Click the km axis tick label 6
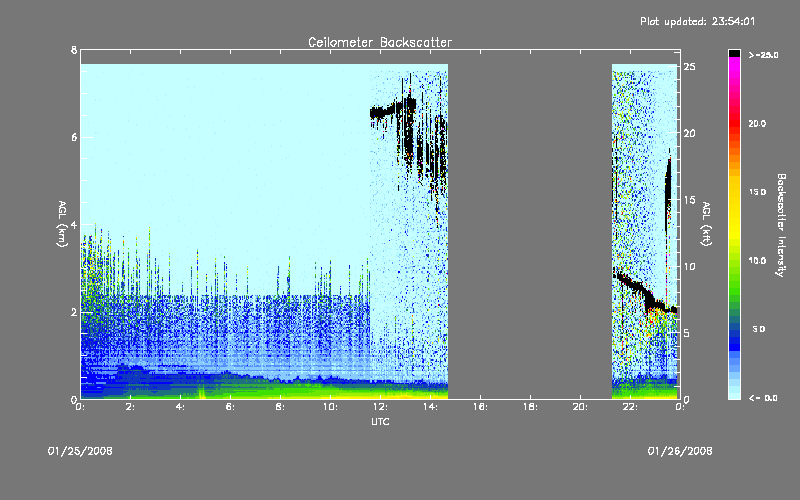The width and height of the screenshot is (800, 500). 74,137
